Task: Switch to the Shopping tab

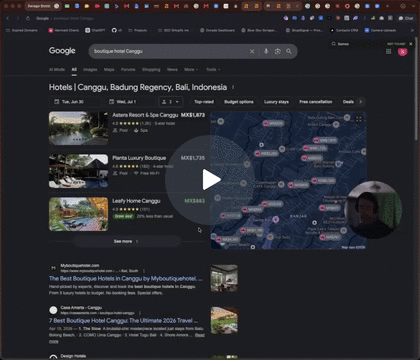Action: [x=151, y=70]
